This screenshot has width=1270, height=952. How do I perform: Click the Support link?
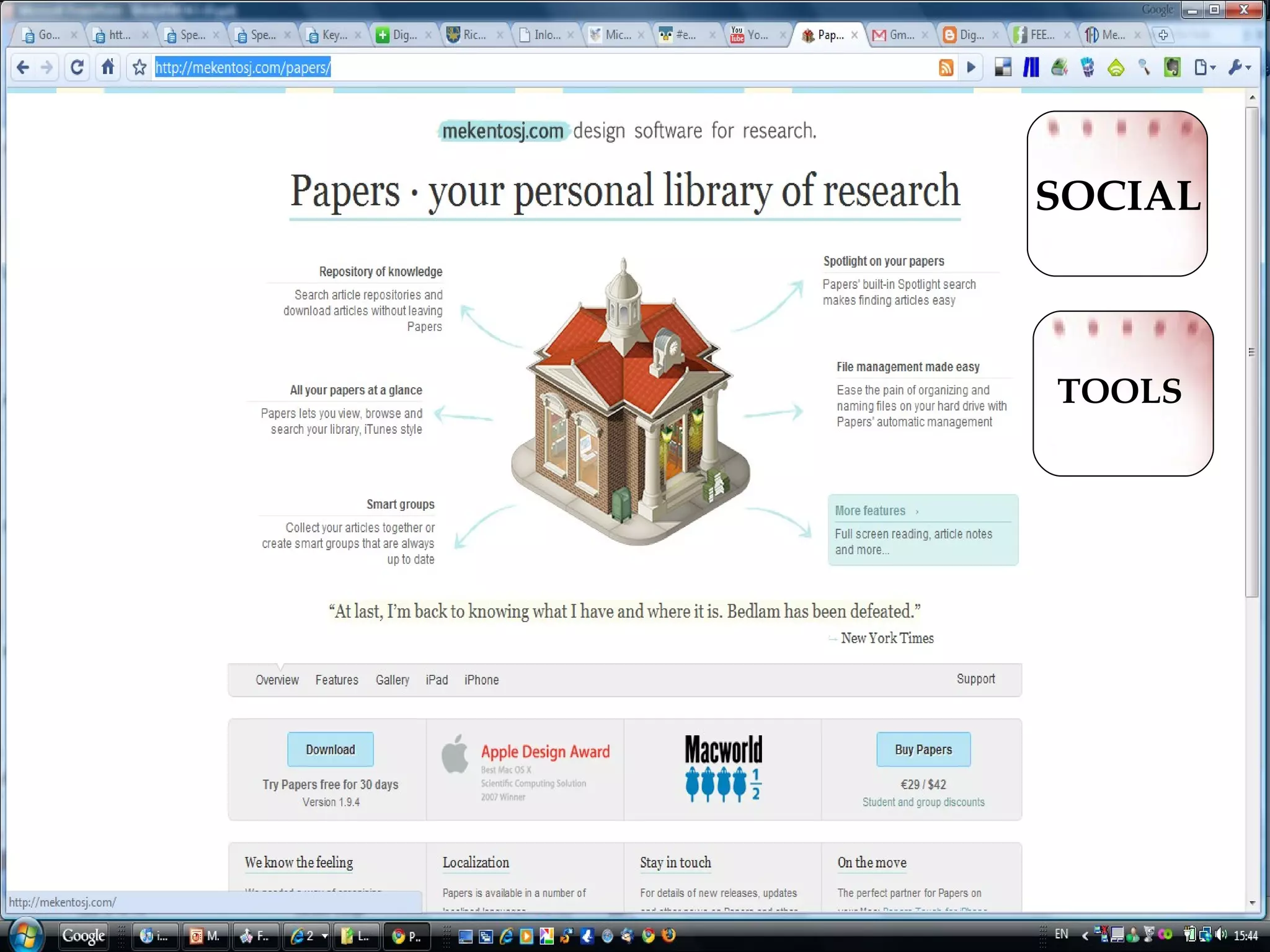pos(975,679)
